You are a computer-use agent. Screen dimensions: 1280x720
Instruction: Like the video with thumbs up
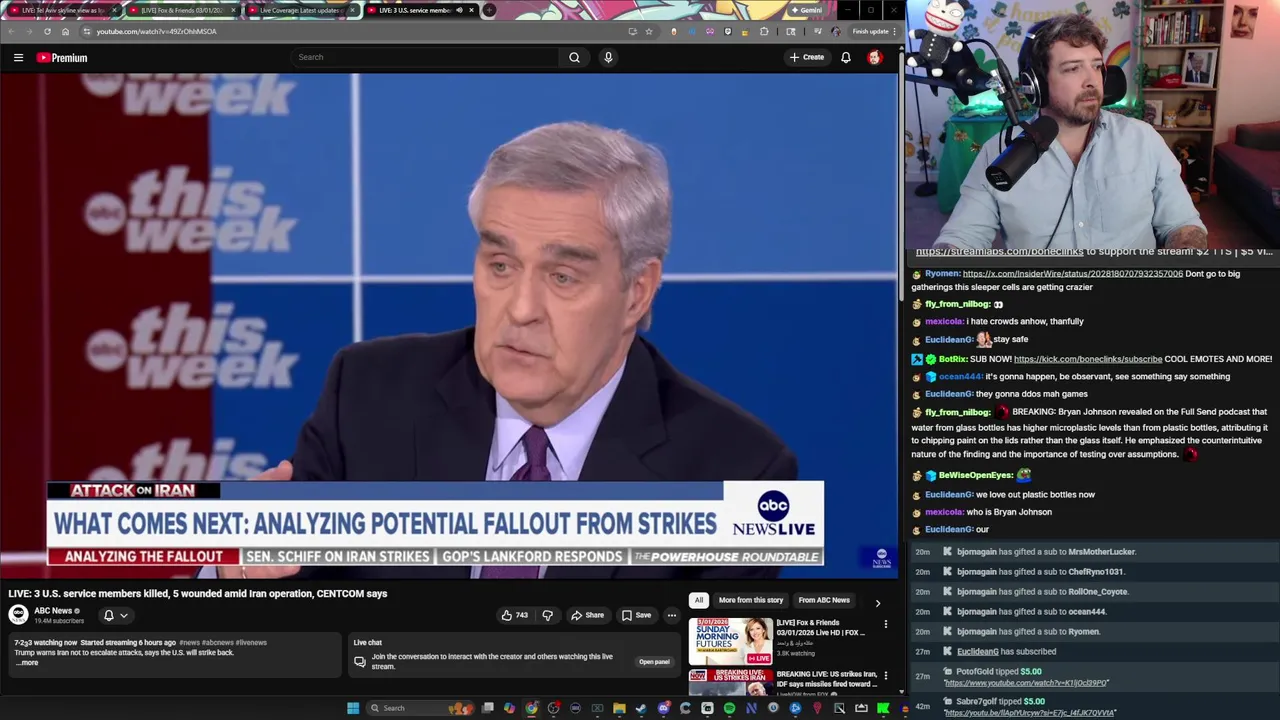[514, 615]
